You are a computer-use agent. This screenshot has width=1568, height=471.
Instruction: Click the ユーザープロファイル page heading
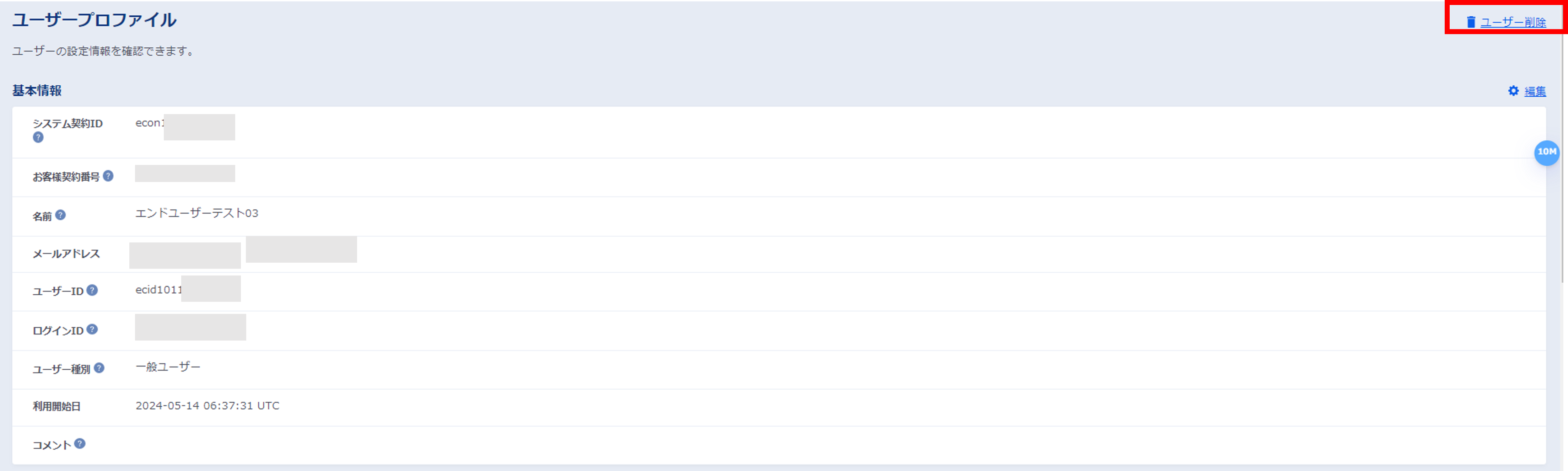(x=95, y=20)
